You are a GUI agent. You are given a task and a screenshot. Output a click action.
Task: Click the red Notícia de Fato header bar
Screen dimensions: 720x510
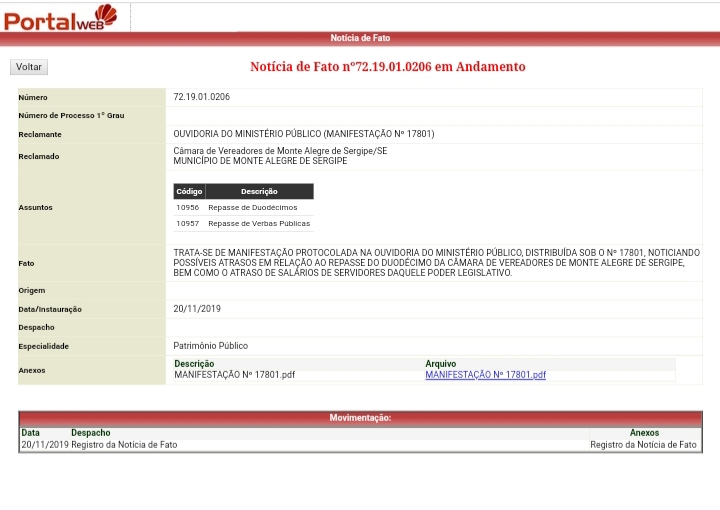360,38
